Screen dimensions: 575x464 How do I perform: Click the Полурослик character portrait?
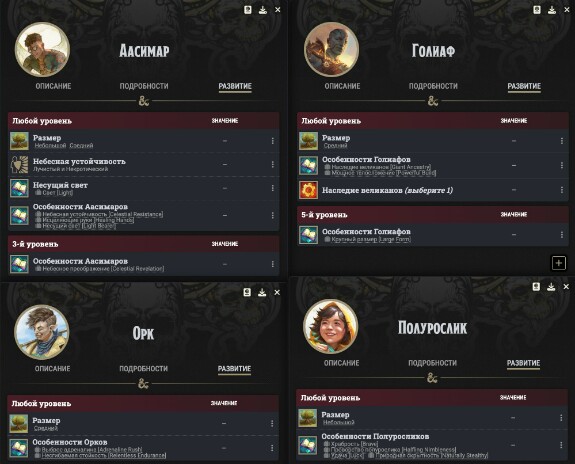(x=331, y=327)
